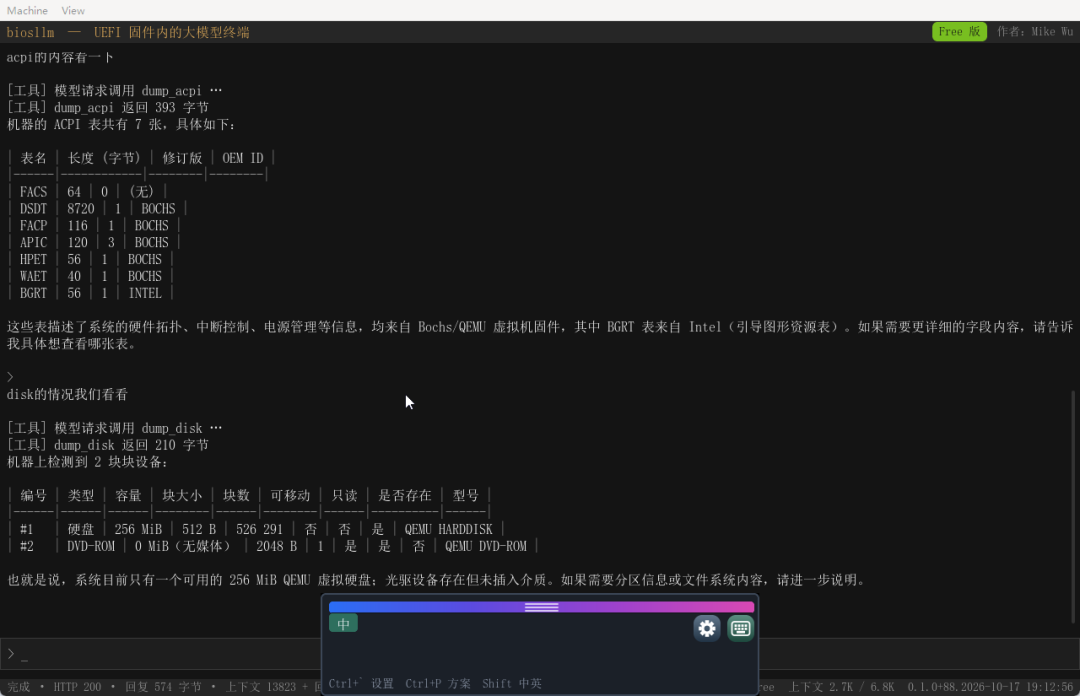Click the version timestamp in status bar

tap(990, 687)
